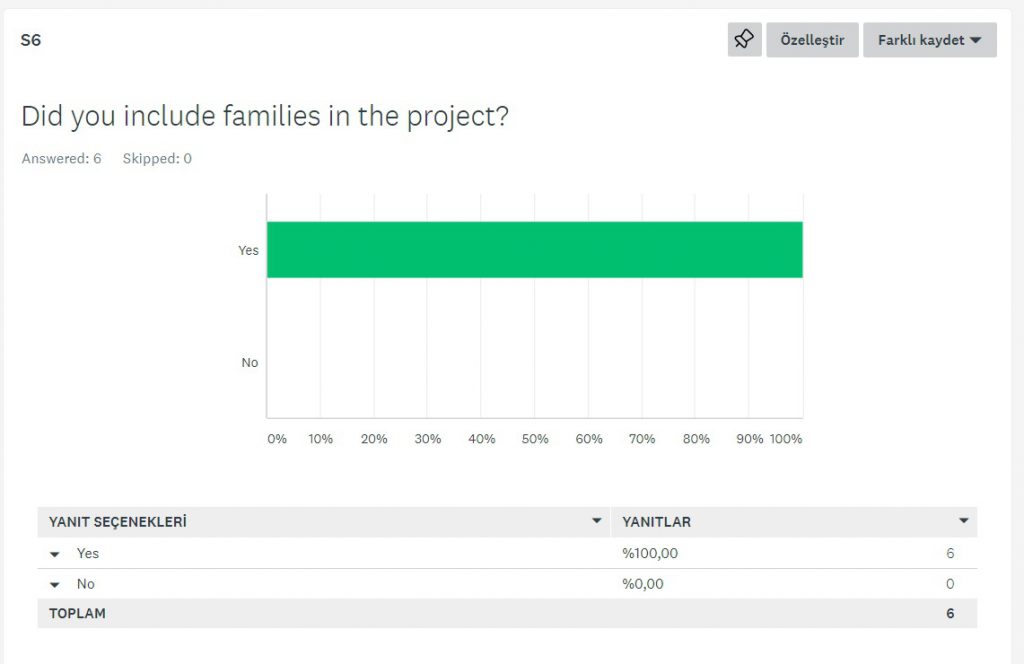
Task: Select the question title text
Action: coord(264,116)
